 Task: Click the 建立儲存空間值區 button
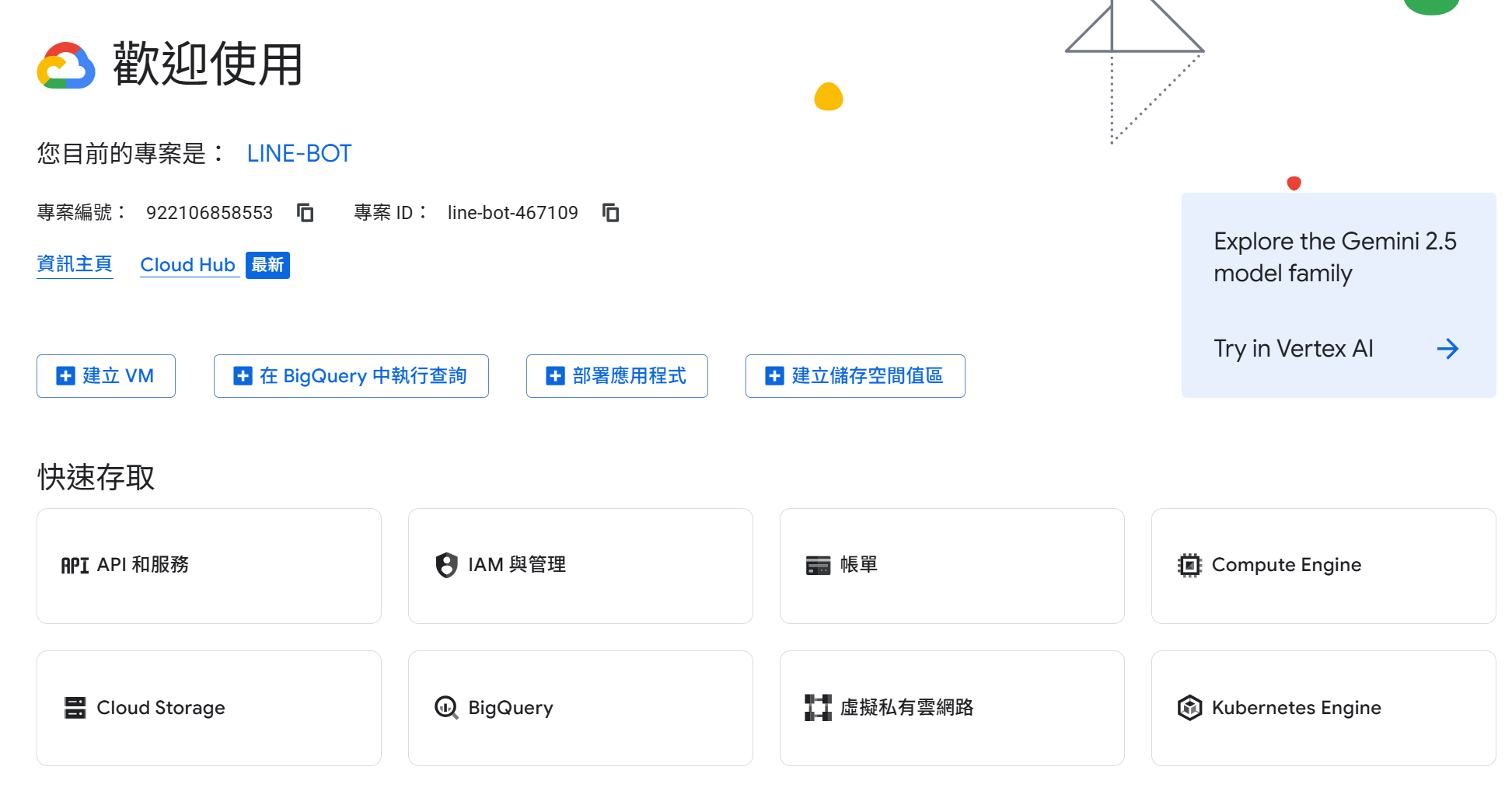coord(855,376)
